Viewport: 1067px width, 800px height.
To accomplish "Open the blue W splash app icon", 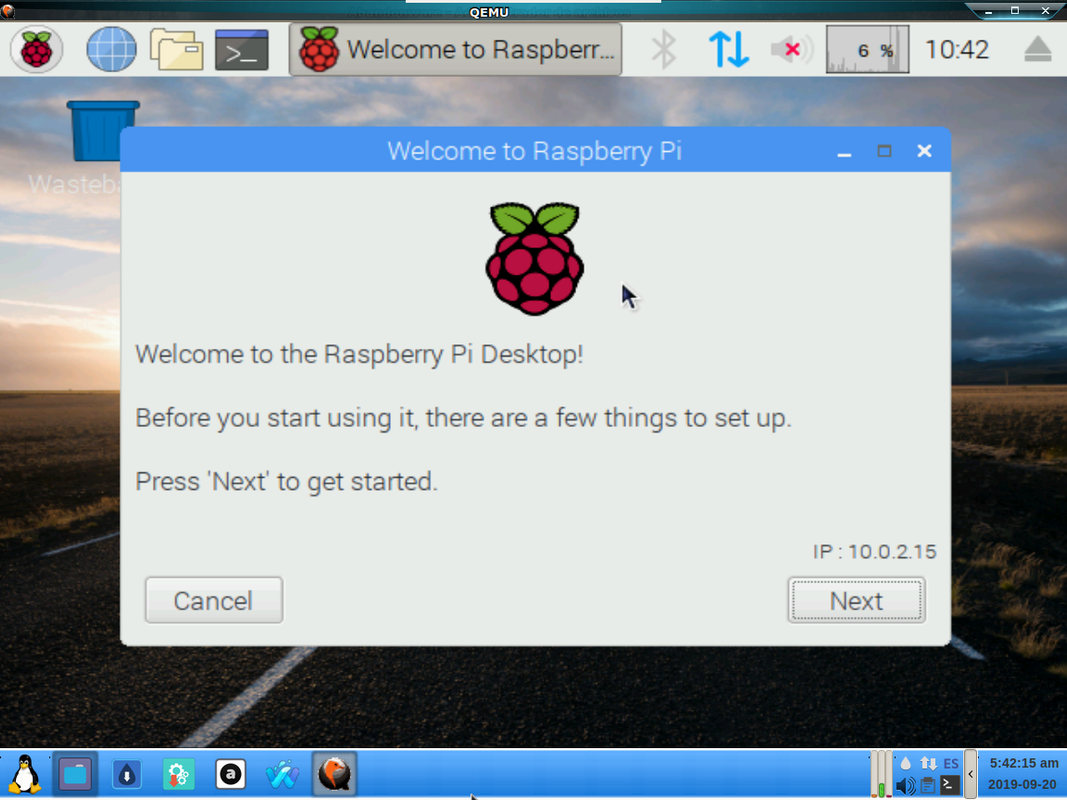I will 282,774.
